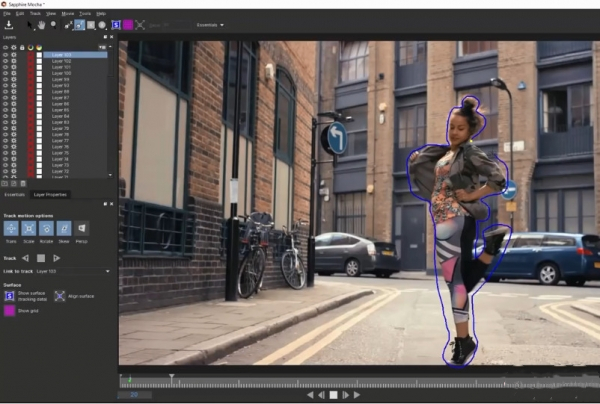The width and height of the screenshot is (600, 404).
Task: Click the Show grid magenta swatch
Action: [10, 311]
